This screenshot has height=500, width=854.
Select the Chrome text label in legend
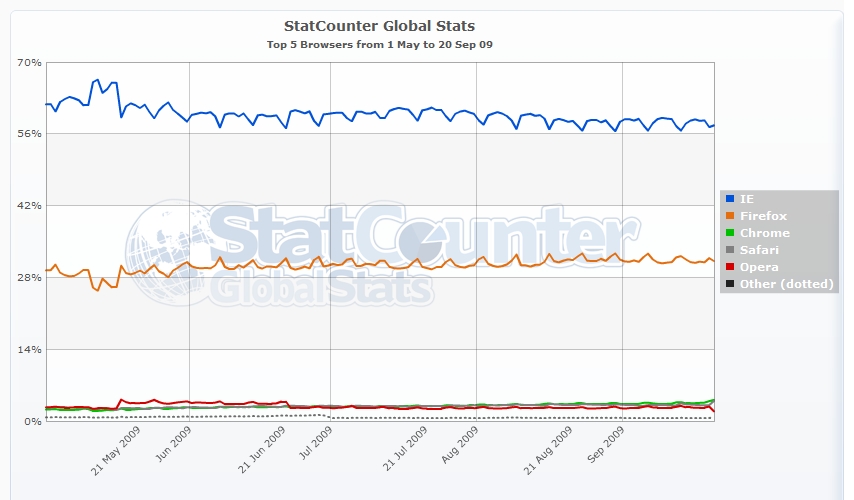coord(762,233)
